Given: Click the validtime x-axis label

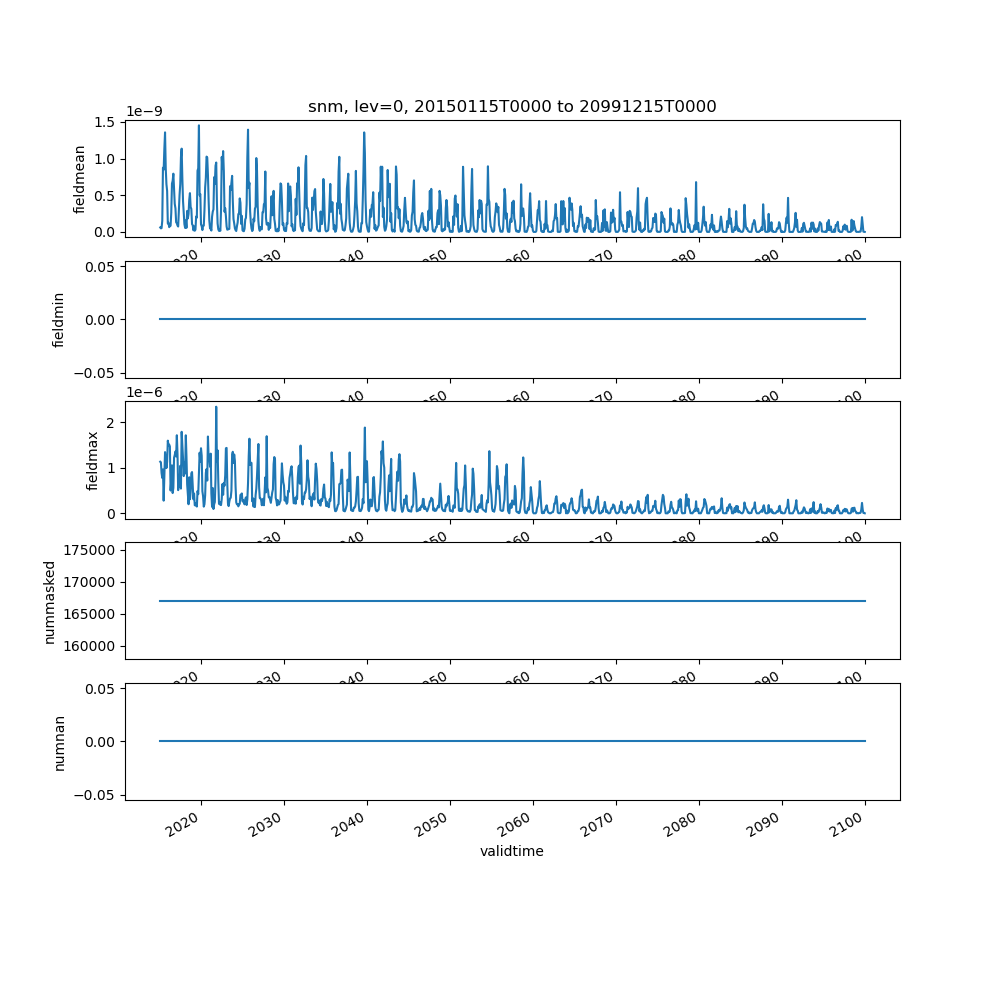Looking at the screenshot, I should point(512,852).
